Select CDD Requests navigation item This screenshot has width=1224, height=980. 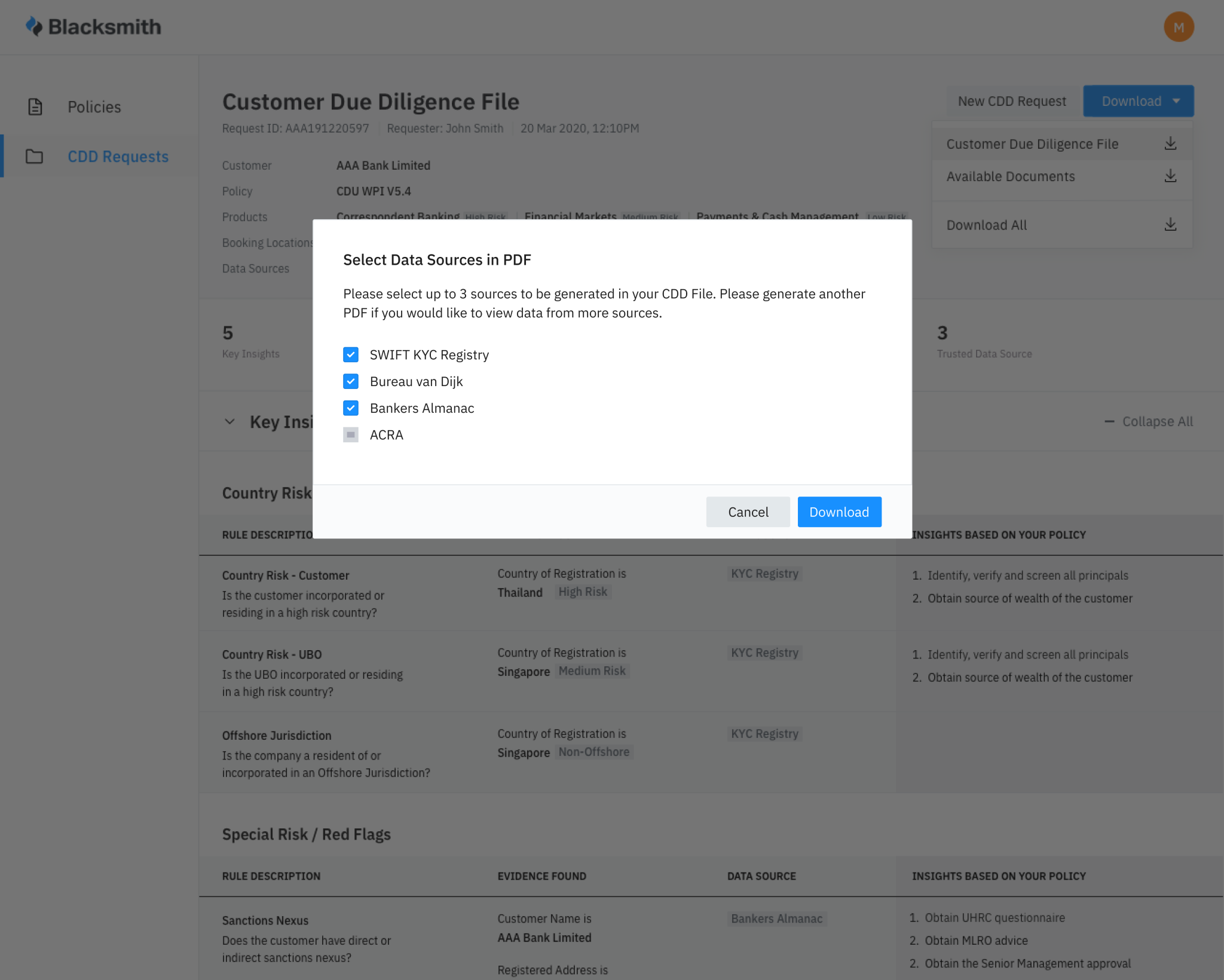118,157
